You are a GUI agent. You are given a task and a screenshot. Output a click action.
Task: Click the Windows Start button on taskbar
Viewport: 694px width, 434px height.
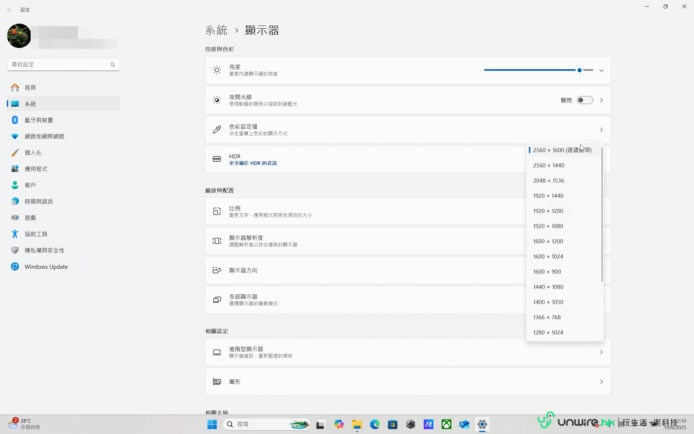click(212, 424)
